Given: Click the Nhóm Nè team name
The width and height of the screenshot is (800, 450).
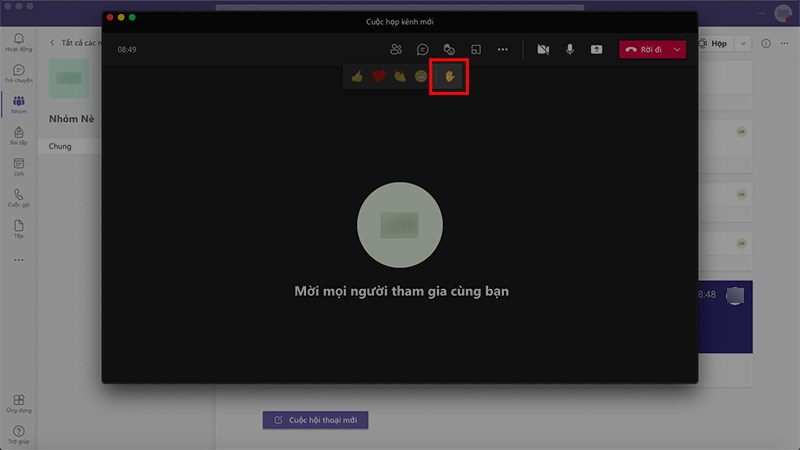Looking at the screenshot, I should [x=71, y=119].
